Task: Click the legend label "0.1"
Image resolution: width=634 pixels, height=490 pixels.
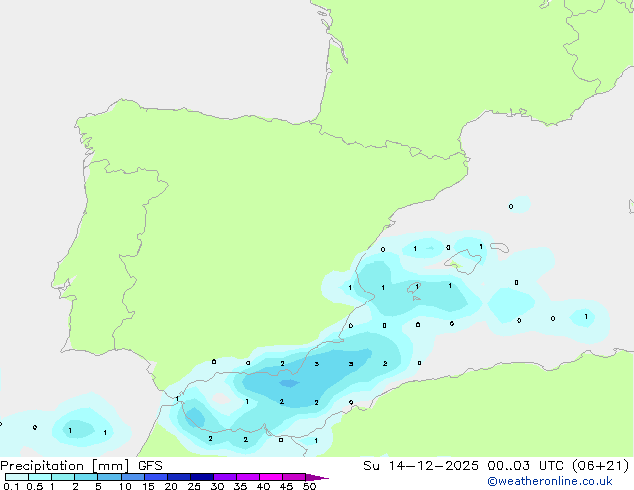Action: tap(11, 486)
